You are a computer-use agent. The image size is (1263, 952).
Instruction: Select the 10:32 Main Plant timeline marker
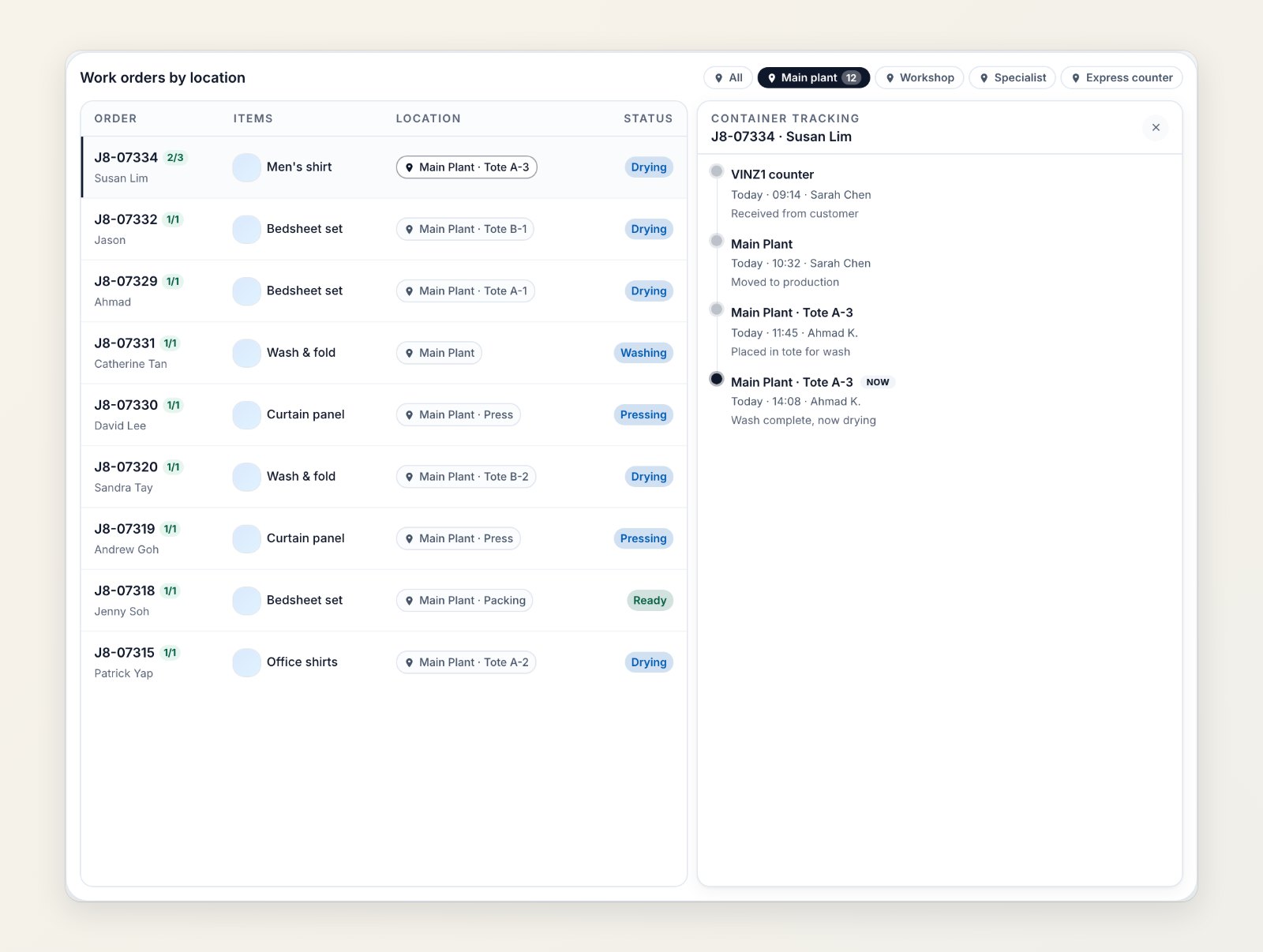pyautogui.click(x=717, y=241)
